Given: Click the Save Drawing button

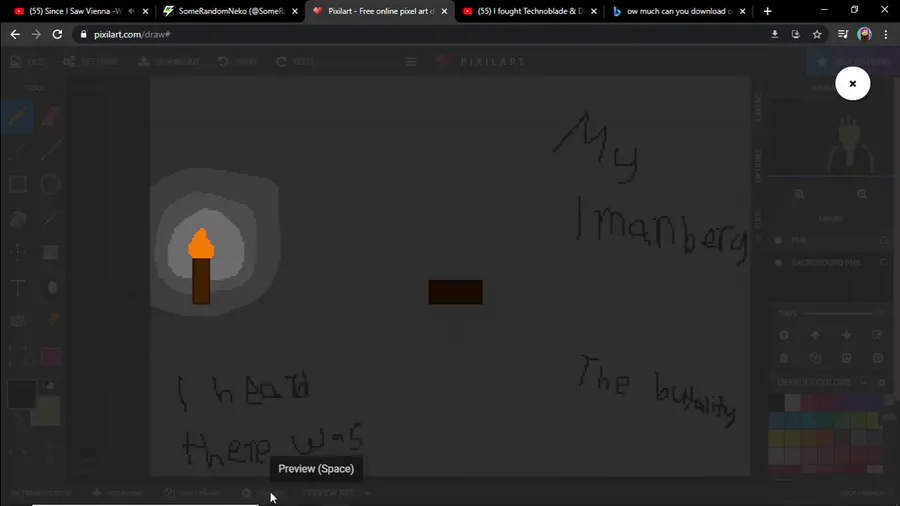Looking at the screenshot, I should (x=854, y=61).
